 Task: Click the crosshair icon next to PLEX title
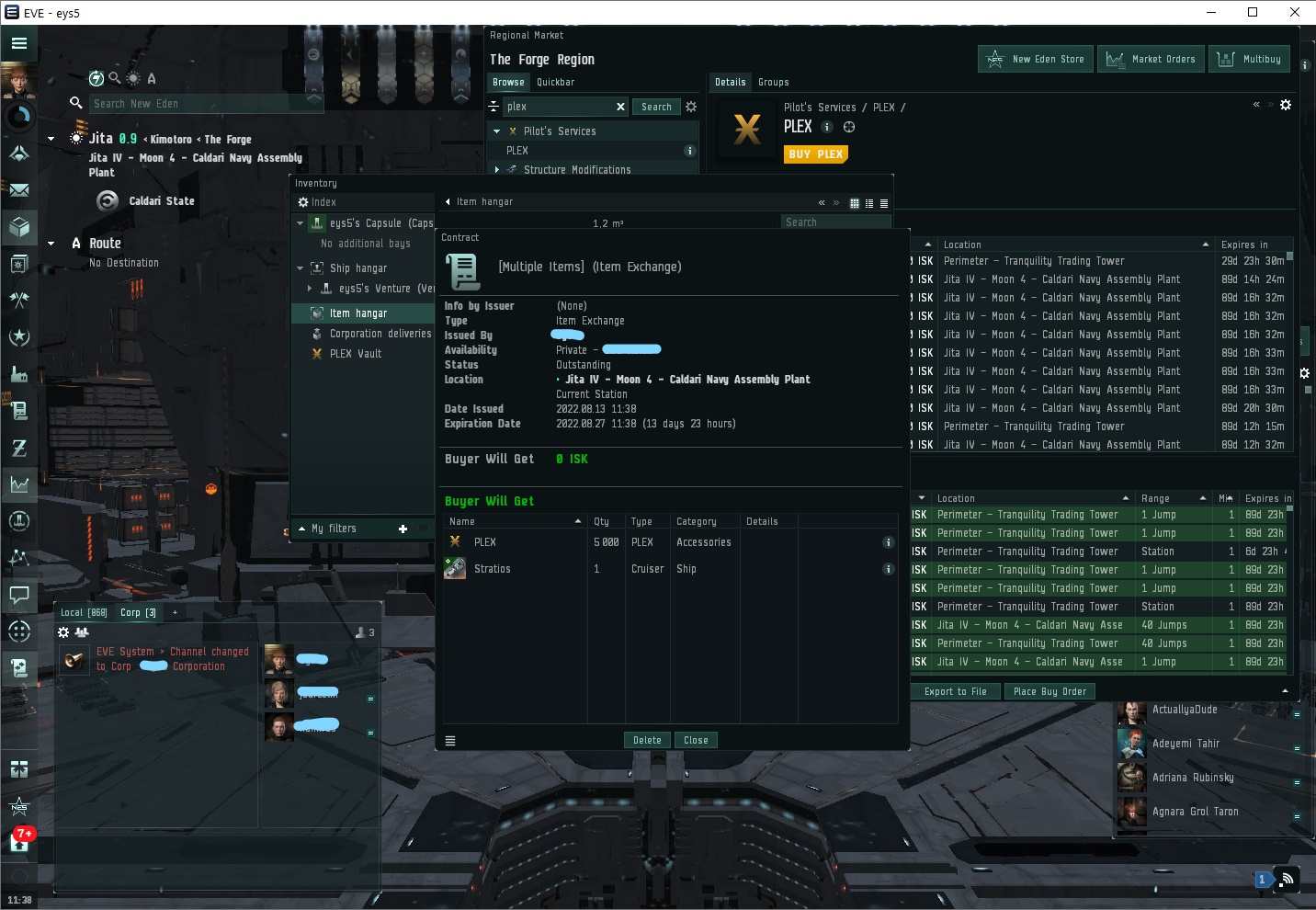point(849,127)
